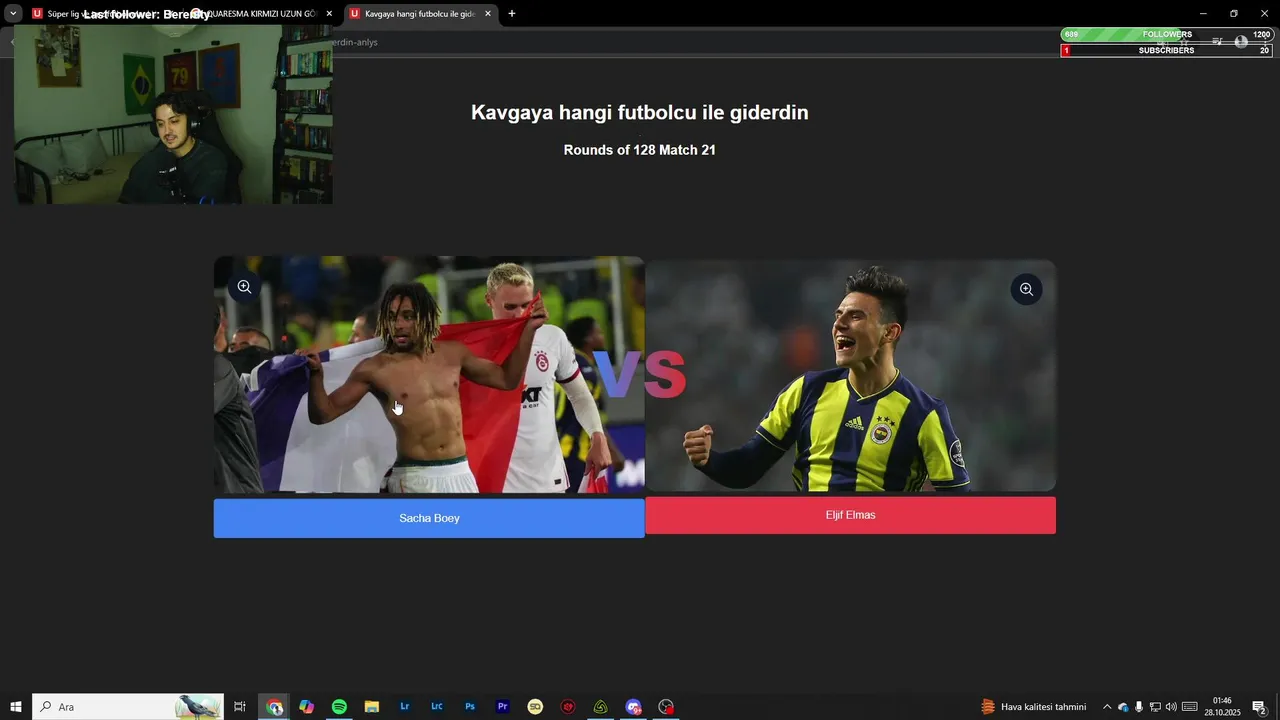Open the tab search dropdown
Screen dimensions: 1280x720
(13, 14)
